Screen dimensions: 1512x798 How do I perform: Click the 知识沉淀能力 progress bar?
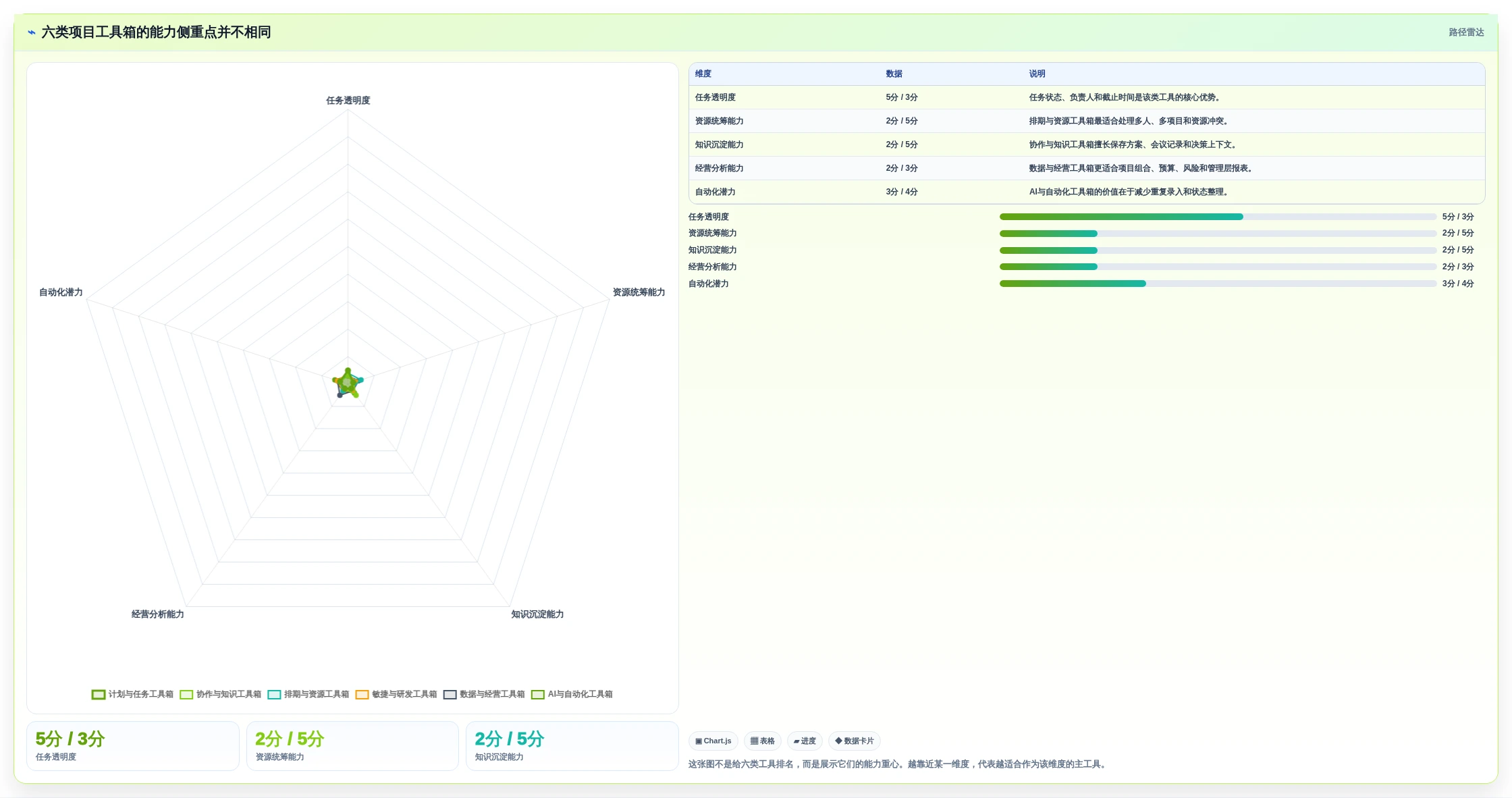pyautogui.click(x=1218, y=250)
